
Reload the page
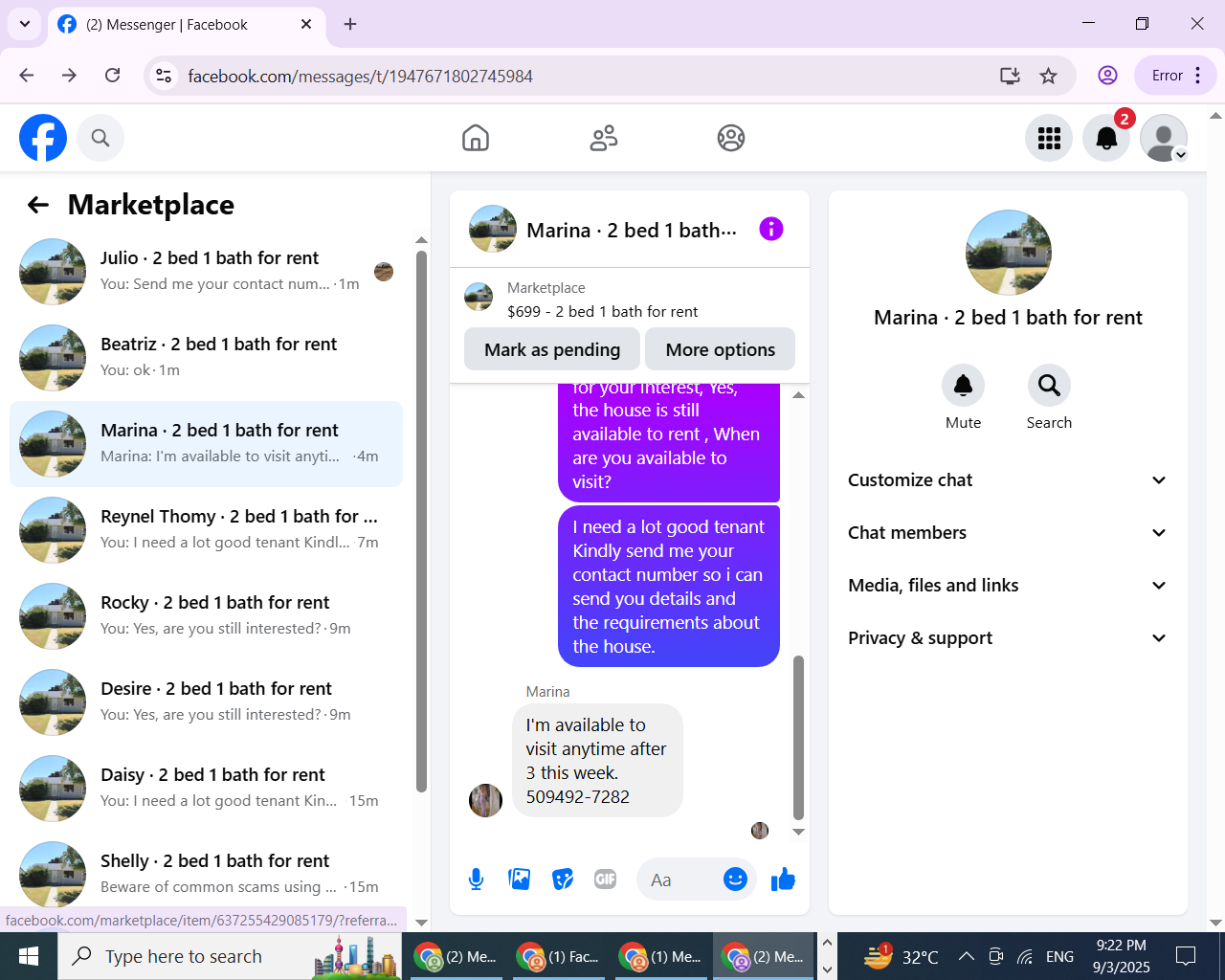(x=113, y=76)
